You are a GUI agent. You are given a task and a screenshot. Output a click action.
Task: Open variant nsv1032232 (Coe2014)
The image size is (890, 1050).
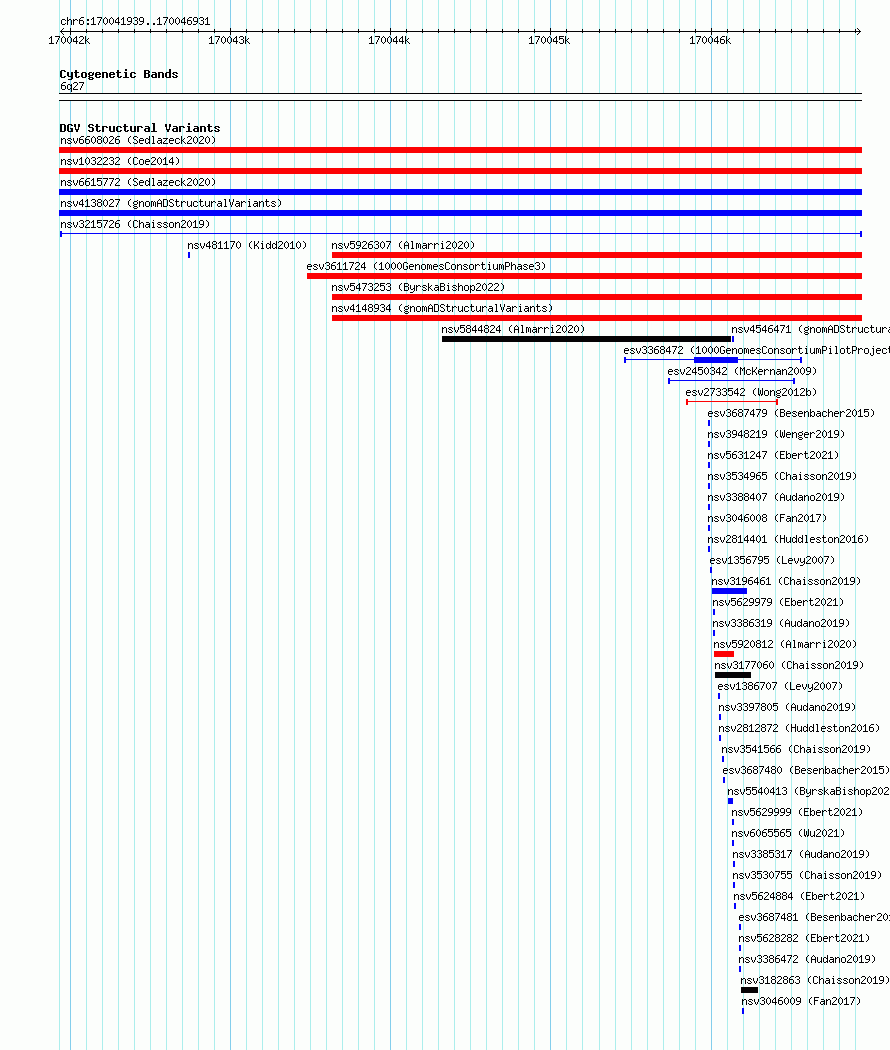tap(120, 161)
